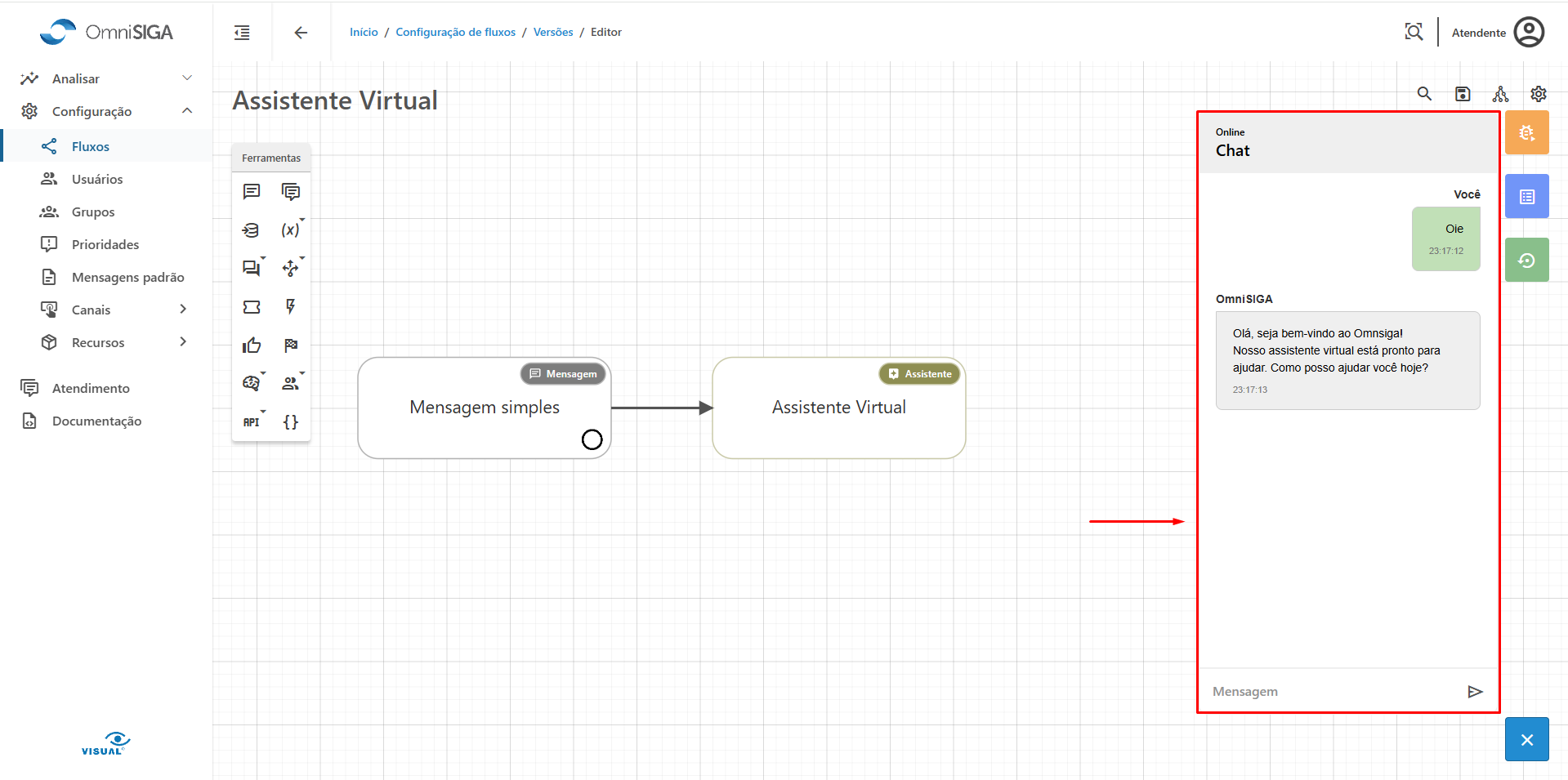Choose the variable (x) tool
The height and width of the screenshot is (780, 1568).
pos(291,230)
